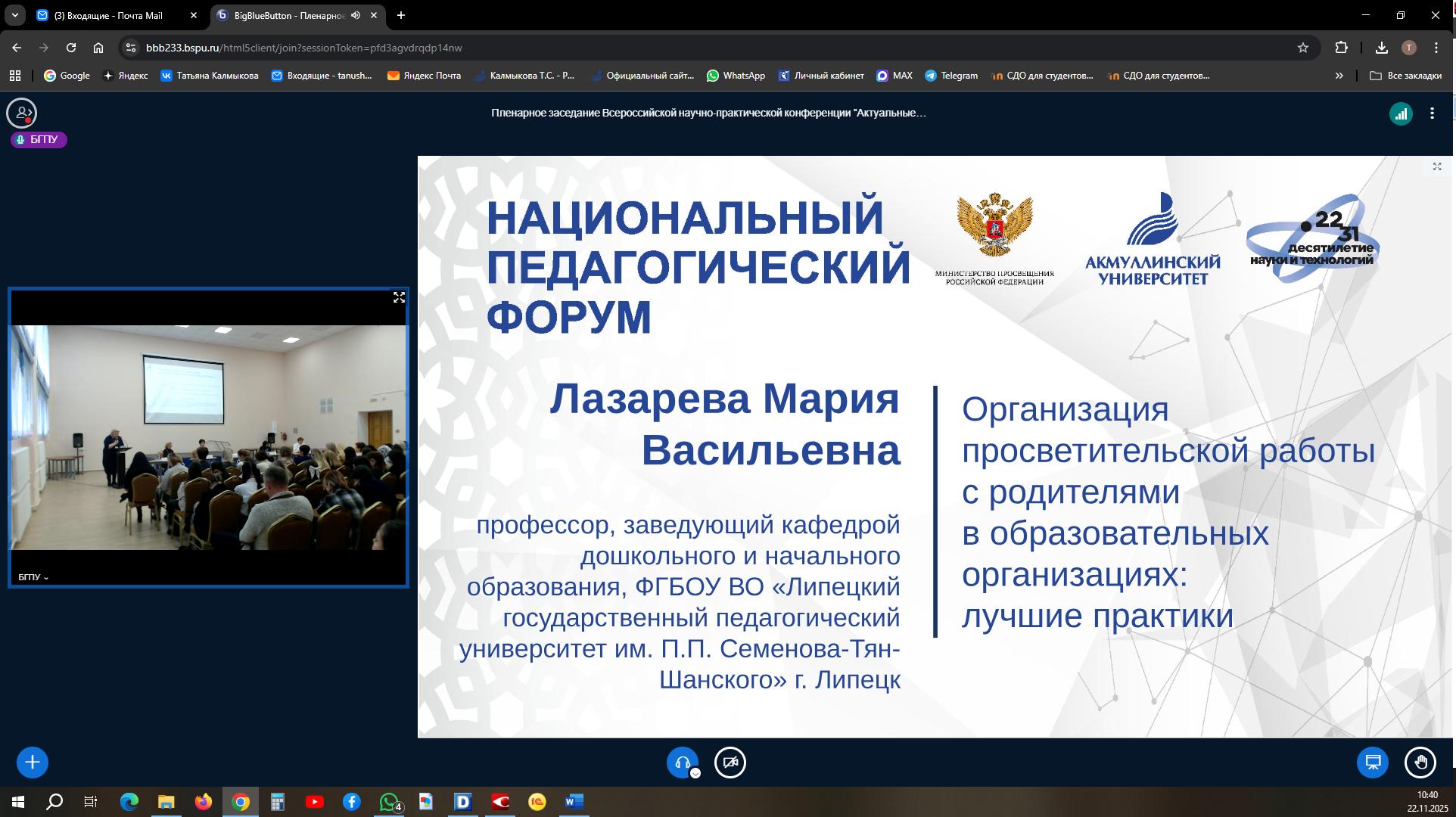Screen dimensions: 1456x817
Task: Toggle the users list panel
Action: [x=21, y=113]
